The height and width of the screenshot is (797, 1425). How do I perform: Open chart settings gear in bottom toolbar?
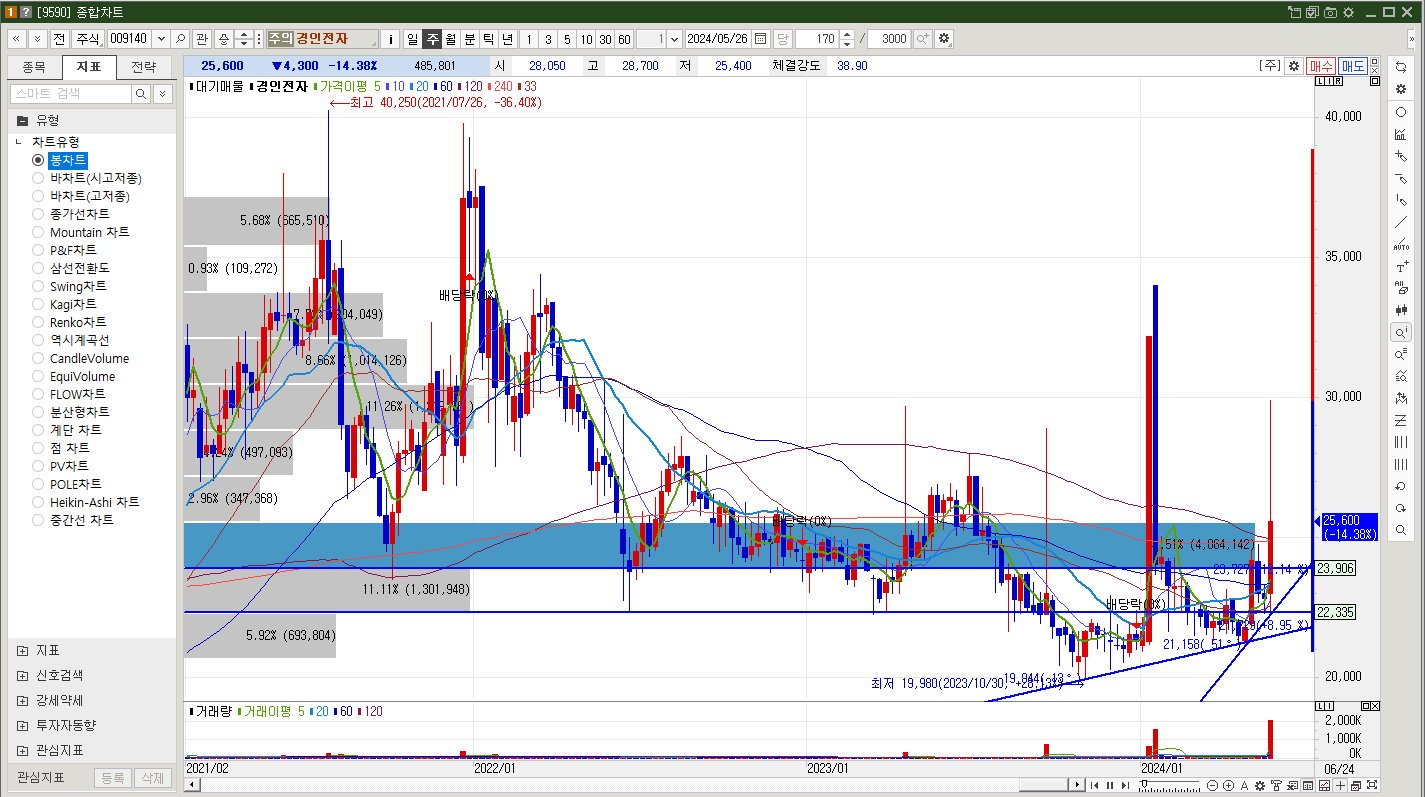pos(1260,786)
